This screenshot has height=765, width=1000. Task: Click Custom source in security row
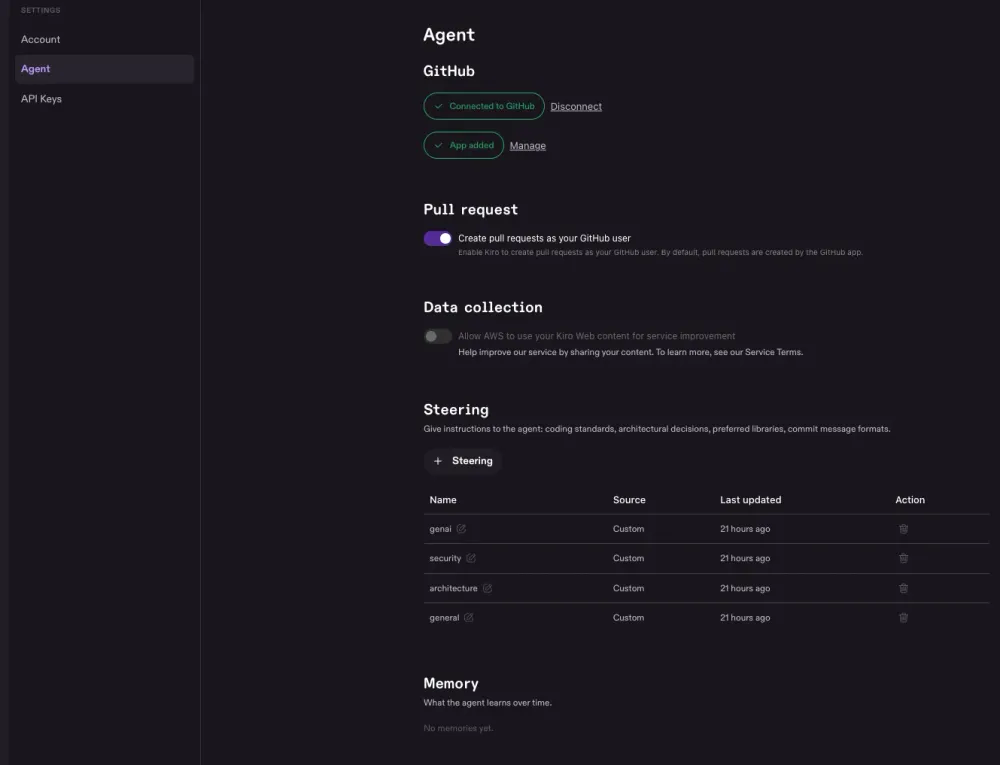pos(628,558)
